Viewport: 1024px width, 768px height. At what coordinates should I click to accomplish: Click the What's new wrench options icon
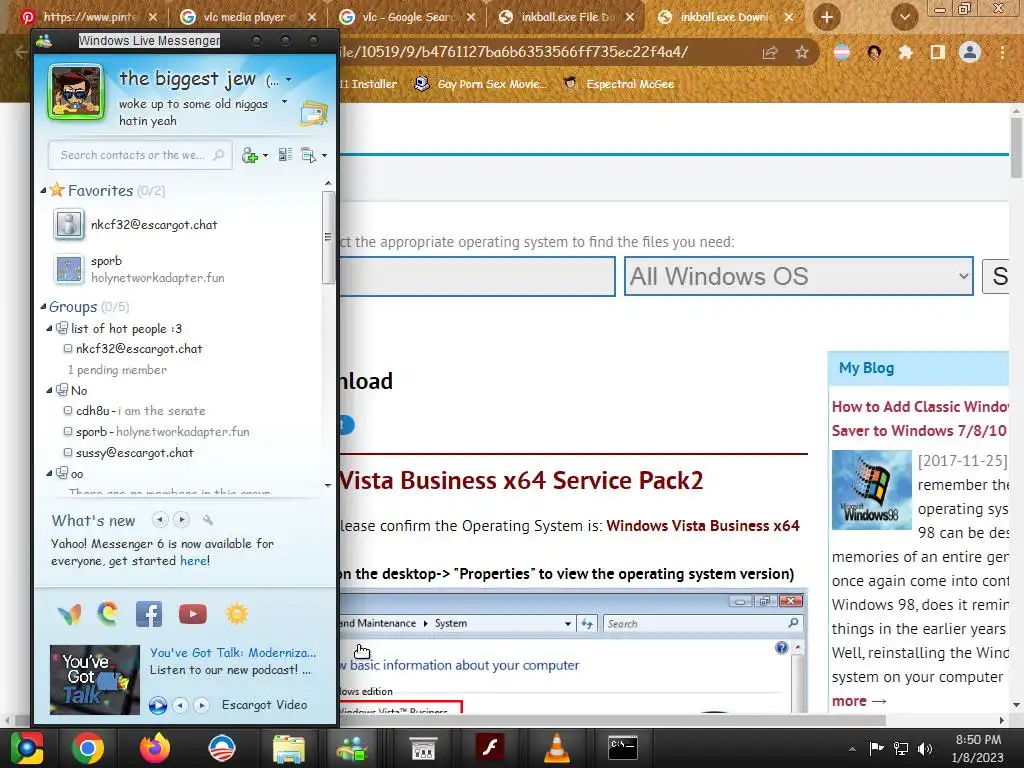point(208,520)
